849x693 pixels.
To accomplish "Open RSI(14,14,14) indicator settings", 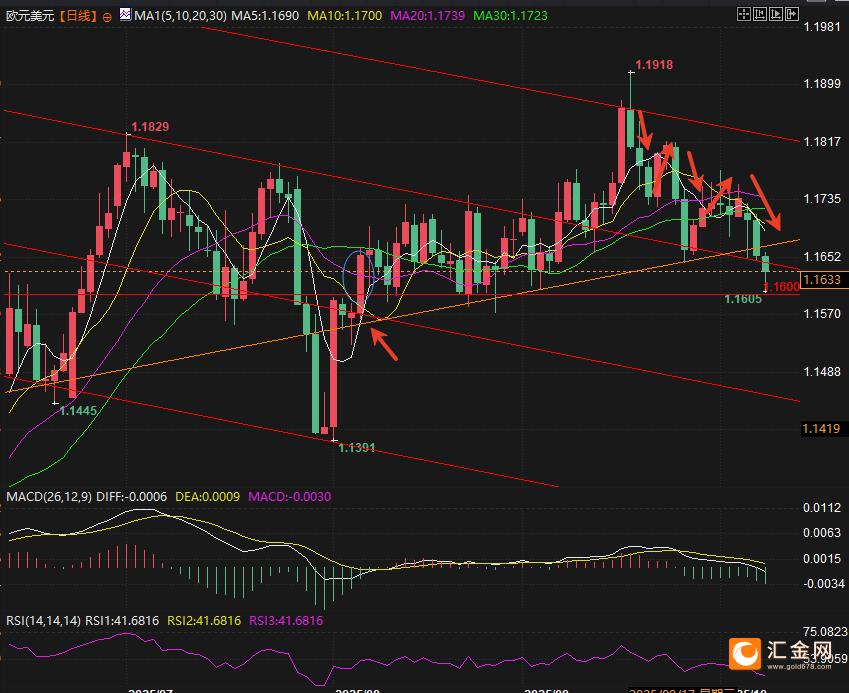I will click(43, 620).
